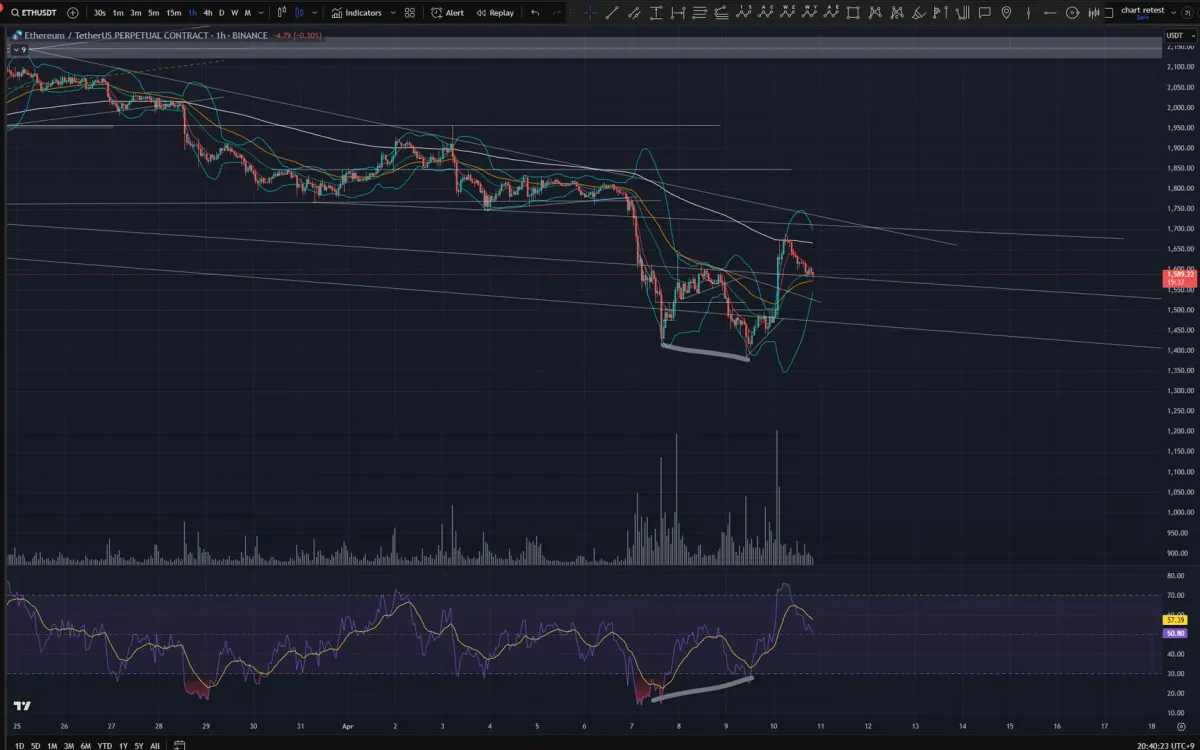Click the volume bars toolbar icon
This screenshot has height=750, width=1200.
[x=1093, y=13]
